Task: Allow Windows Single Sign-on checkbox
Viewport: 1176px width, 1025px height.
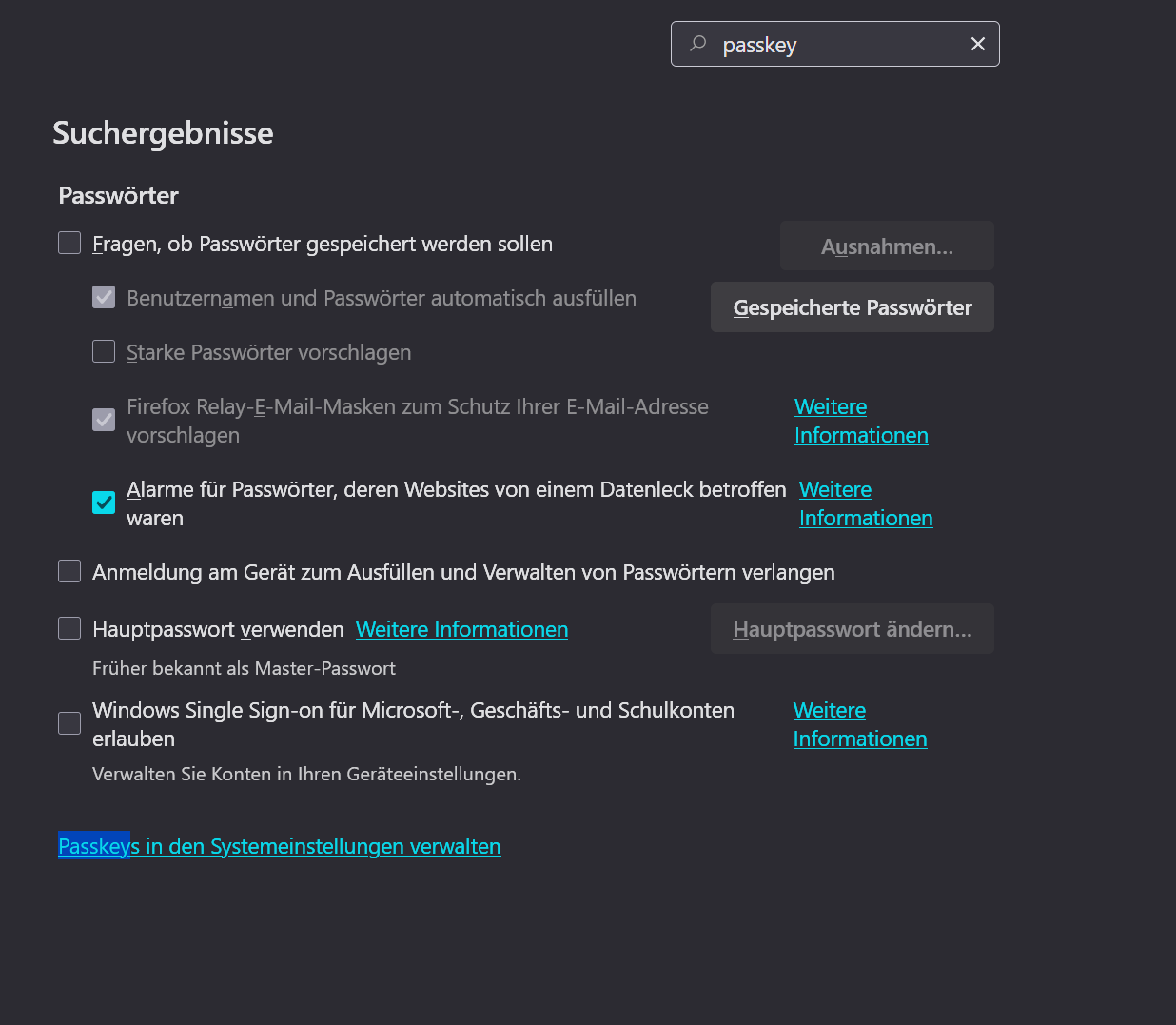Action: (69, 724)
